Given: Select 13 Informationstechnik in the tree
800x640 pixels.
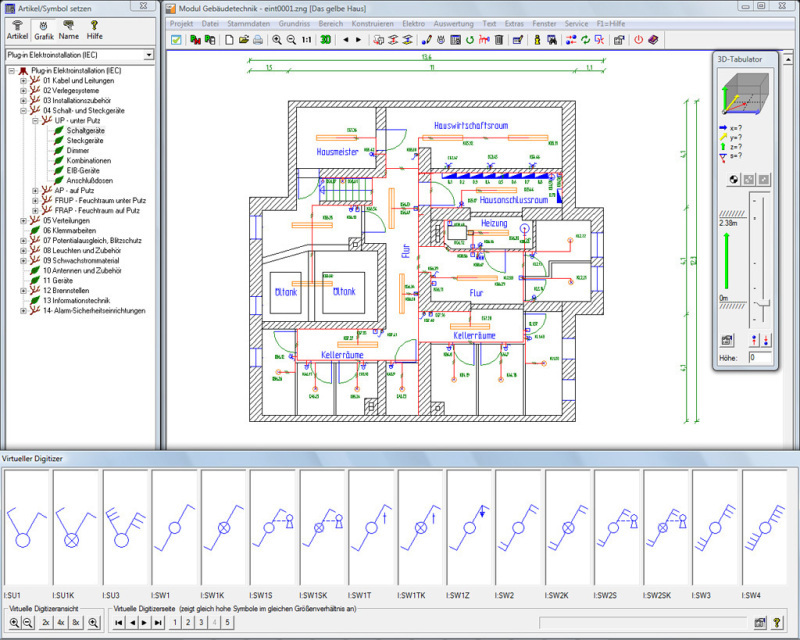Looking at the screenshot, I should [x=77, y=301].
